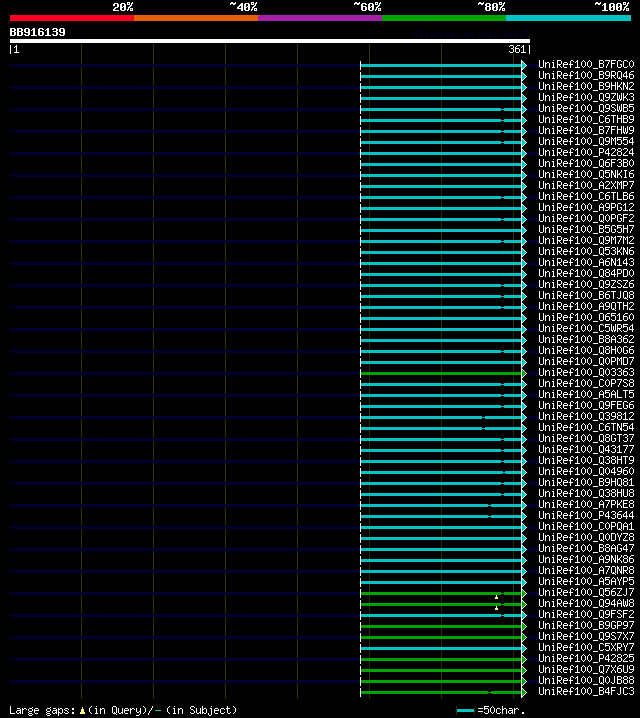Click the UniRef100_Q0JB88 label
Image resolution: width=640 pixels, height=718 pixels.
click(x=586, y=680)
